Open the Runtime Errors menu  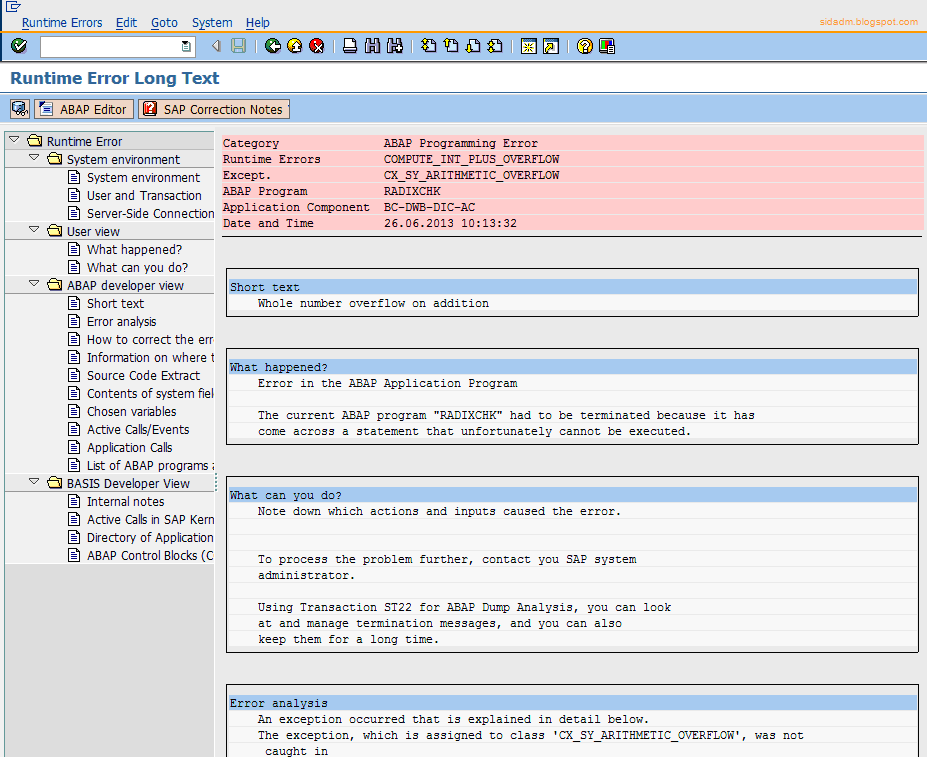pos(62,22)
